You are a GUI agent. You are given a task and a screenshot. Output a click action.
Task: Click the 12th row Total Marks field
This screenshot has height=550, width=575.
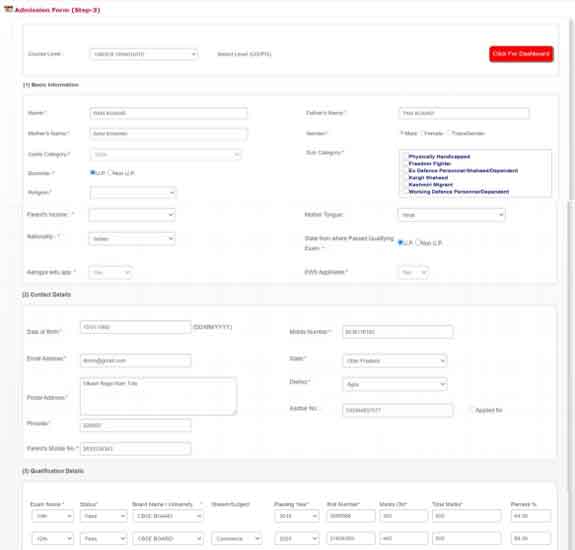(466, 539)
